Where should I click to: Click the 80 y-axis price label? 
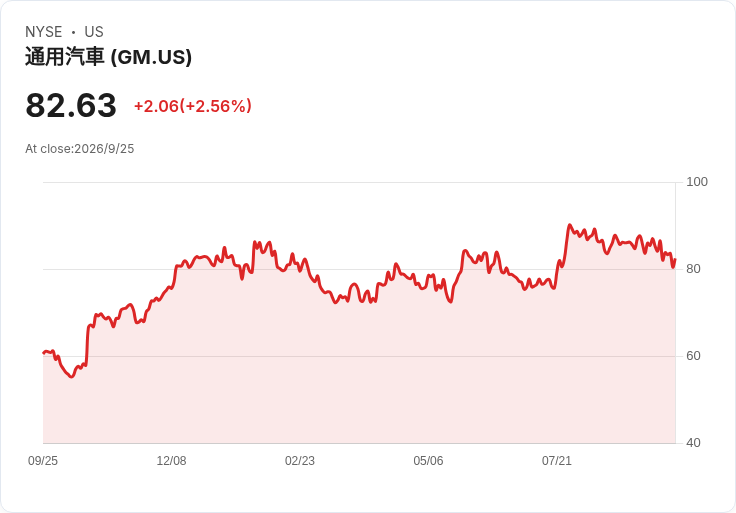coord(693,269)
